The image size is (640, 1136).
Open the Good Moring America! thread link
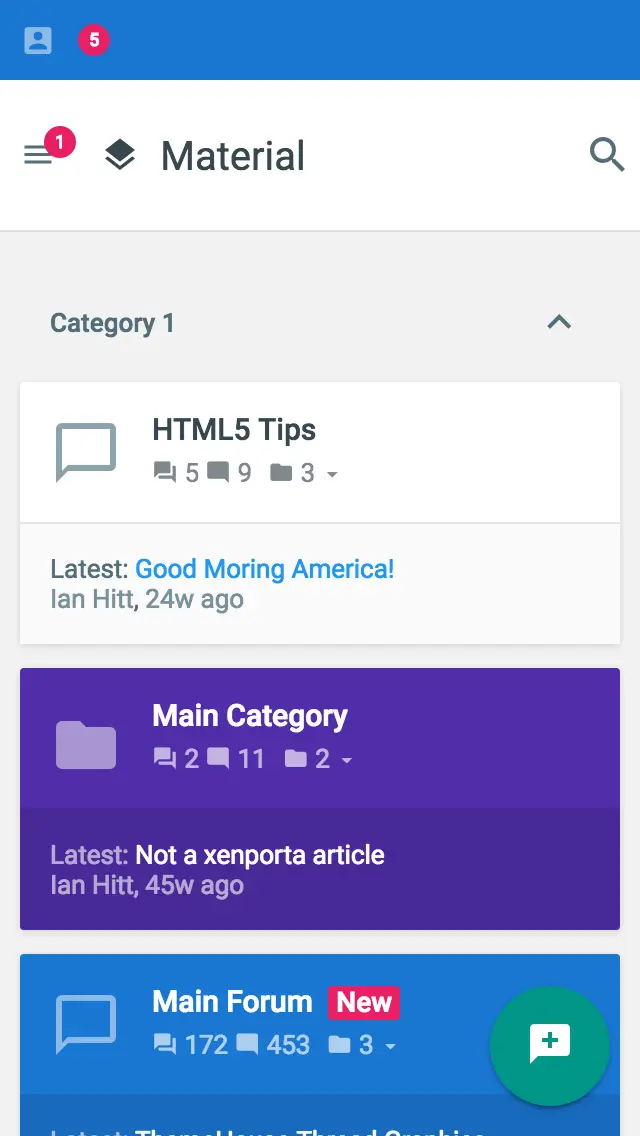coord(265,569)
